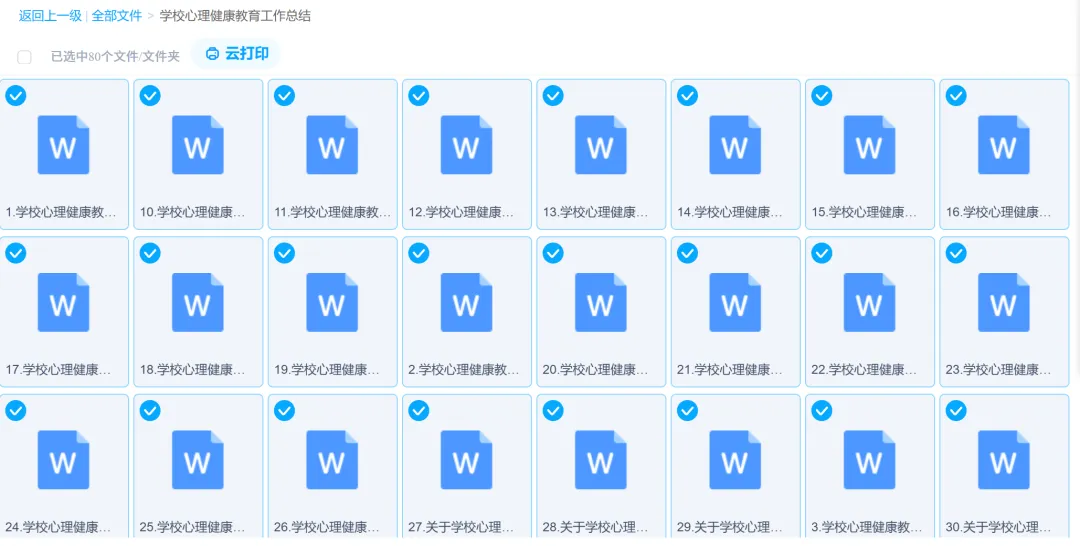Image resolution: width=1080 pixels, height=546 pixels.
Task: Open Word icon of file 13.学校心理健康
Action: tap(601, 145)
